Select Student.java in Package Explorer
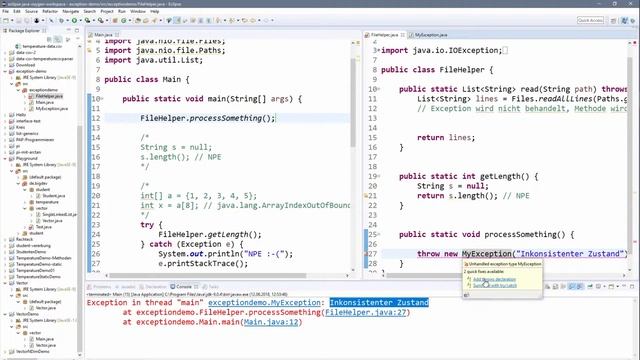The width and height of the screenshot is (640, 360). [x=53, y=196]
